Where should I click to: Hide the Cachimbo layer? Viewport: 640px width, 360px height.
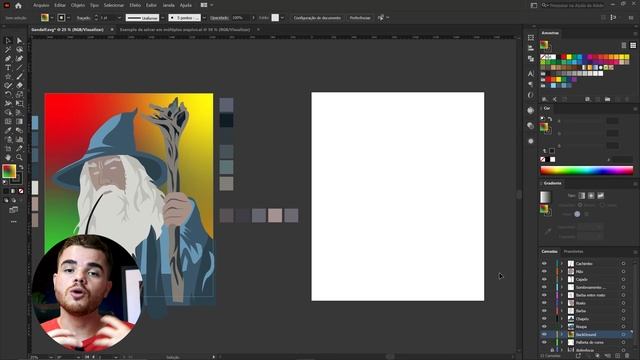click(x=544, y=264)
